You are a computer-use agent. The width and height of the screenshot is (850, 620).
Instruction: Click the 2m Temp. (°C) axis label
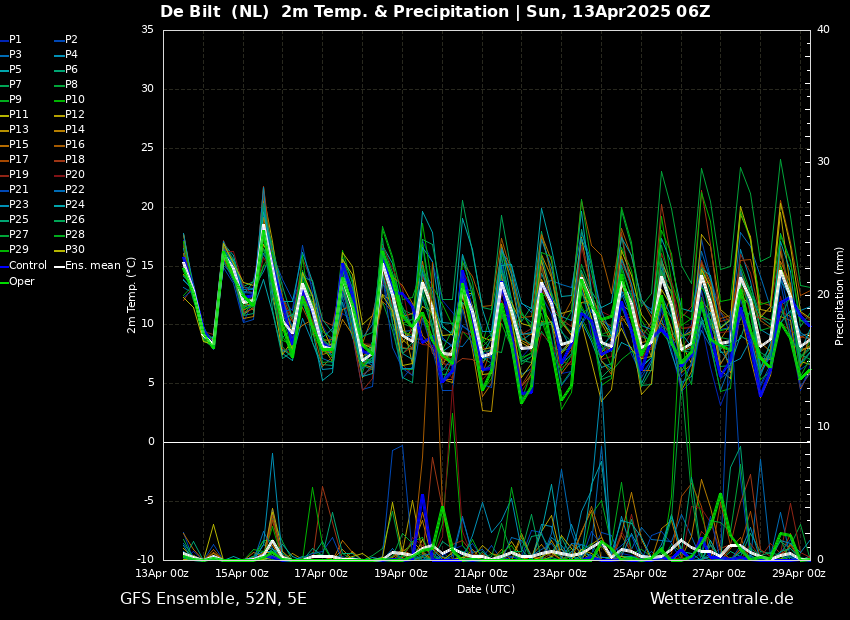tap(132, 295)
